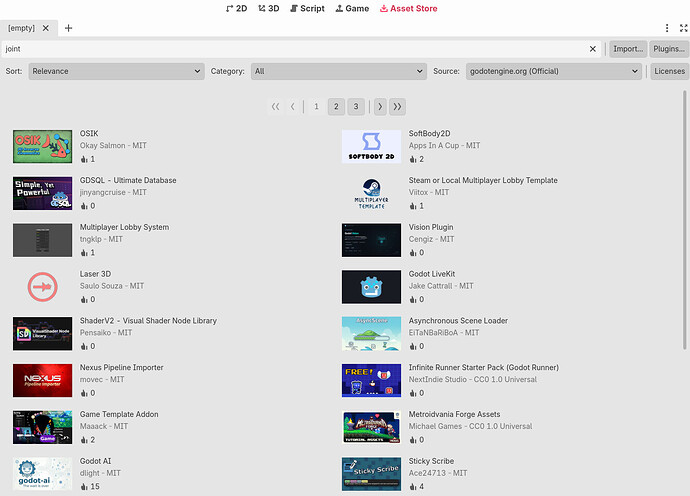Click the thumbs-up icon on SoftBody2D

coord(413,159)
